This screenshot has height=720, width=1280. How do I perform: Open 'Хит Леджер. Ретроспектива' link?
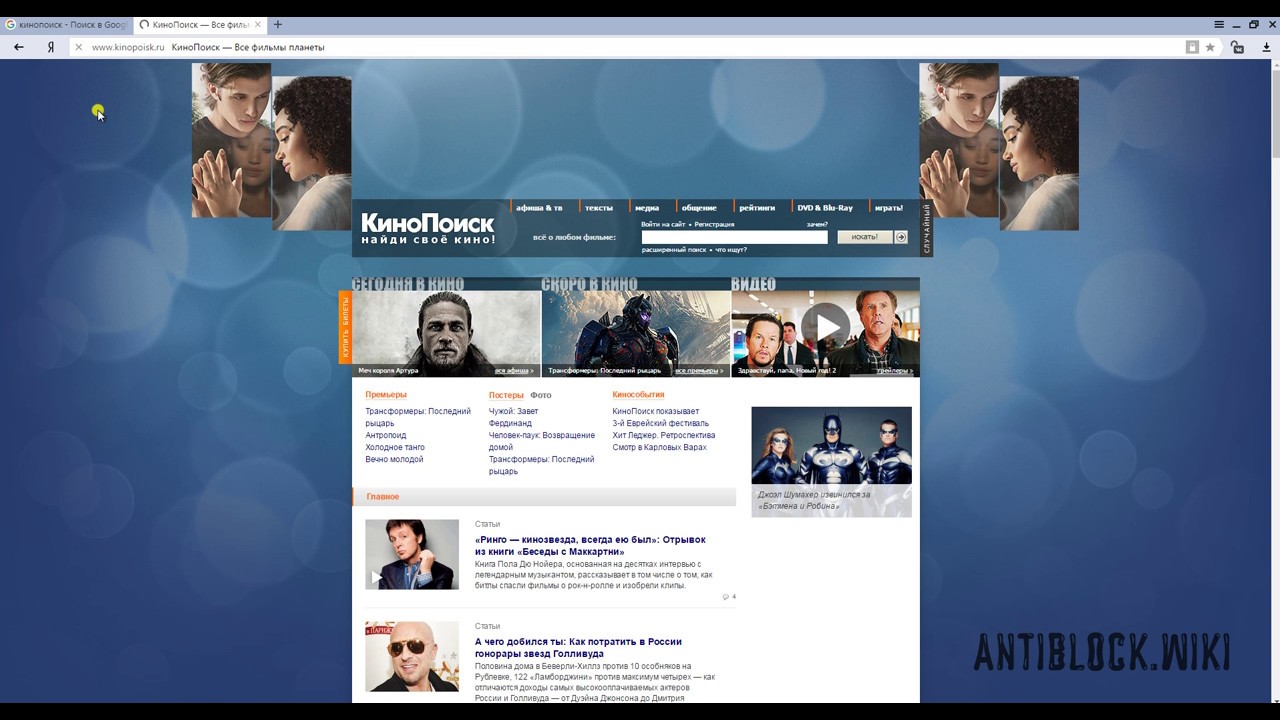[x=664, y=435]
